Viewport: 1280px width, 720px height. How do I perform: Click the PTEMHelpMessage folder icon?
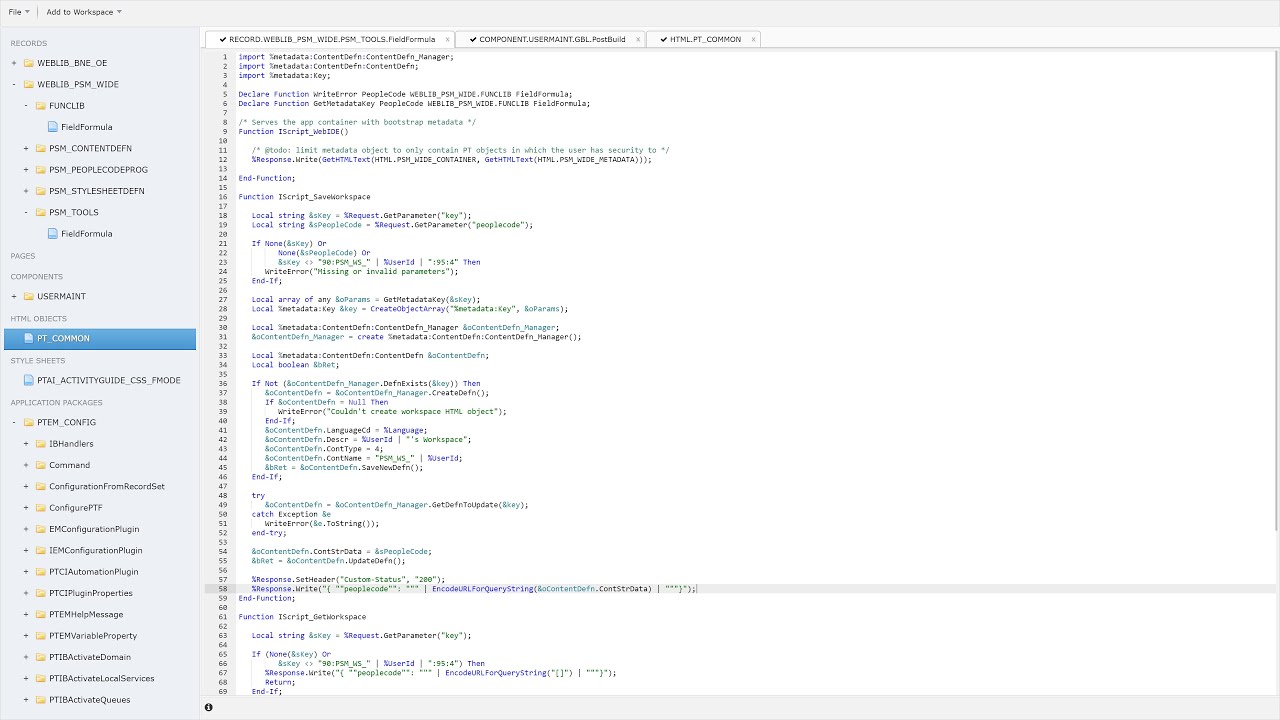[x=40, y=614]
